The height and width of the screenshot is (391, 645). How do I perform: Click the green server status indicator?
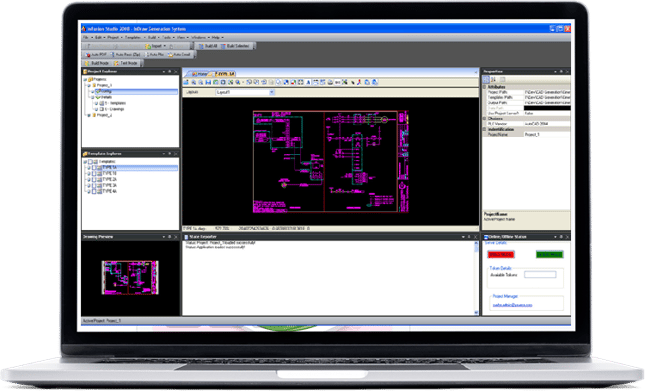(549, 254)
